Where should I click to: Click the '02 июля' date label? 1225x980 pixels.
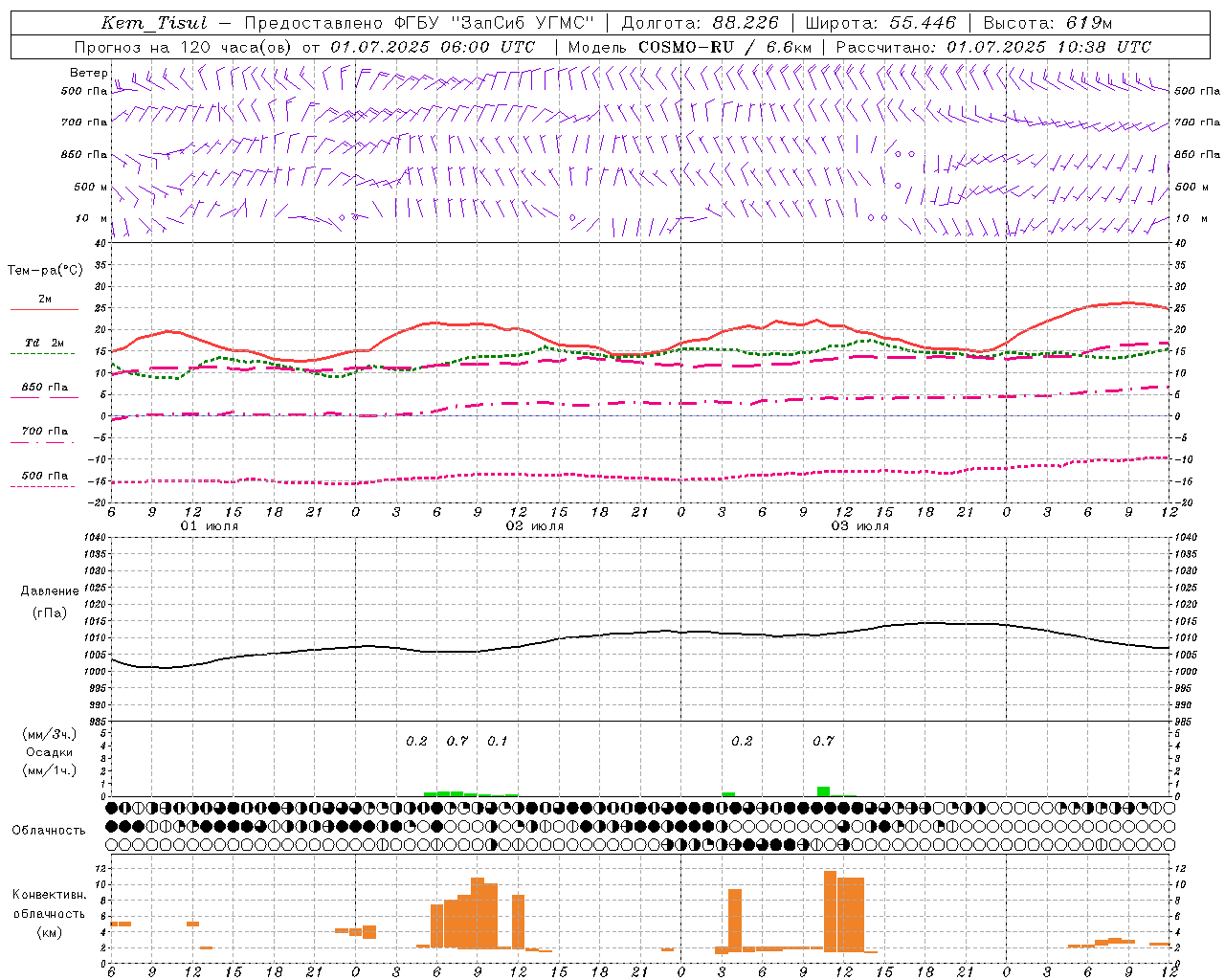tap(535, 526)
